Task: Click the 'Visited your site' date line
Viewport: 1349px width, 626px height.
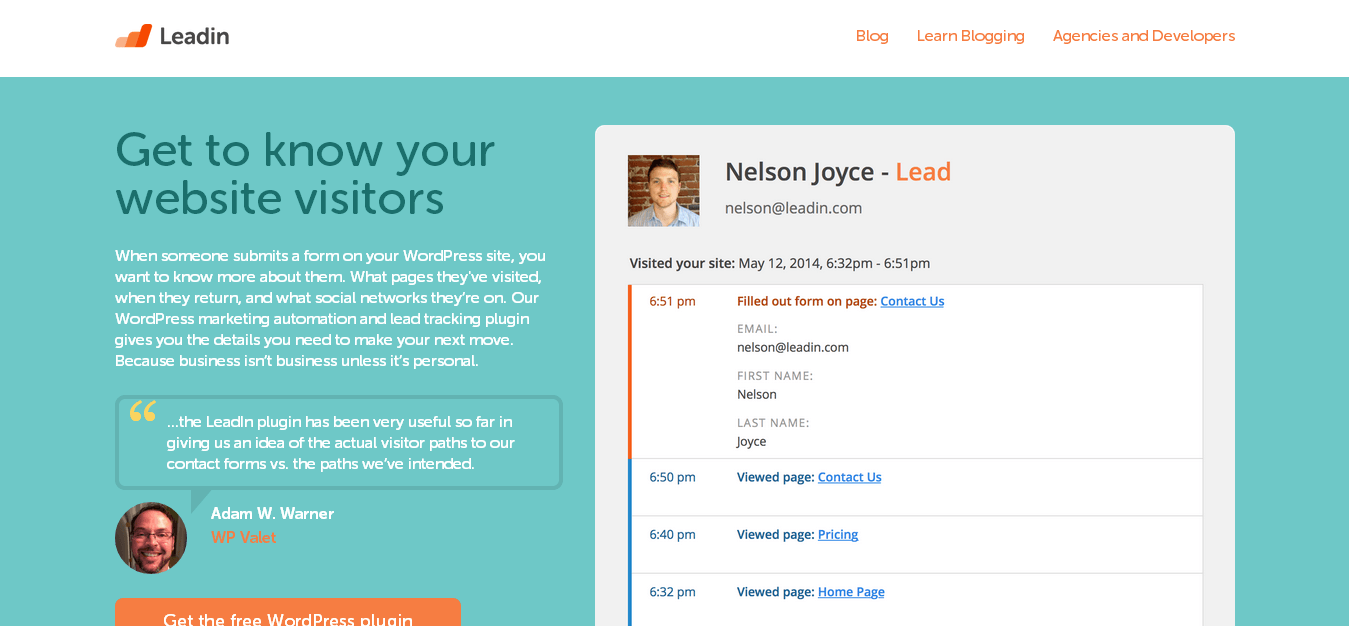Action: point(780,263)
